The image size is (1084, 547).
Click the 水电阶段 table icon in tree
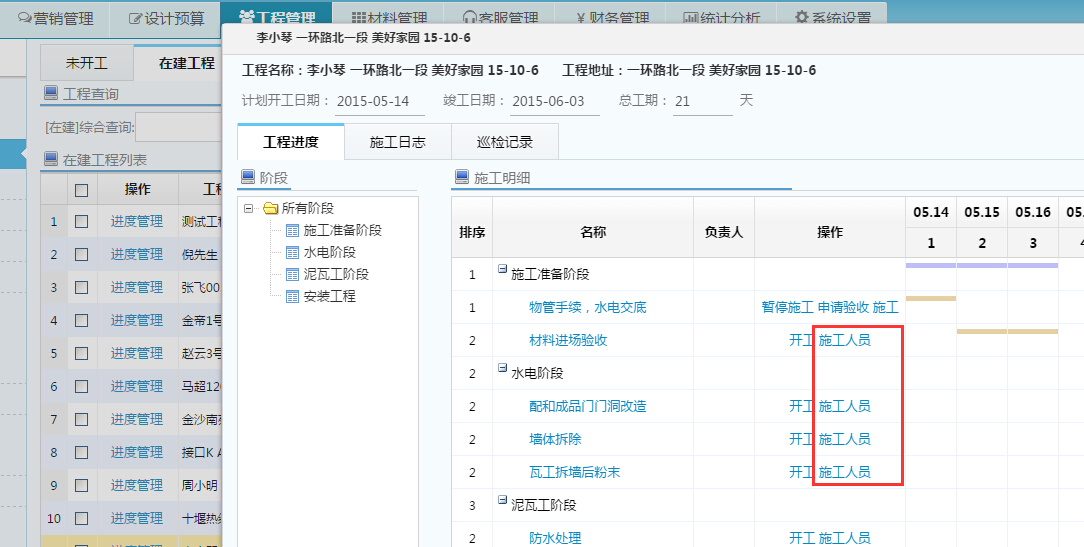[292, 253]
